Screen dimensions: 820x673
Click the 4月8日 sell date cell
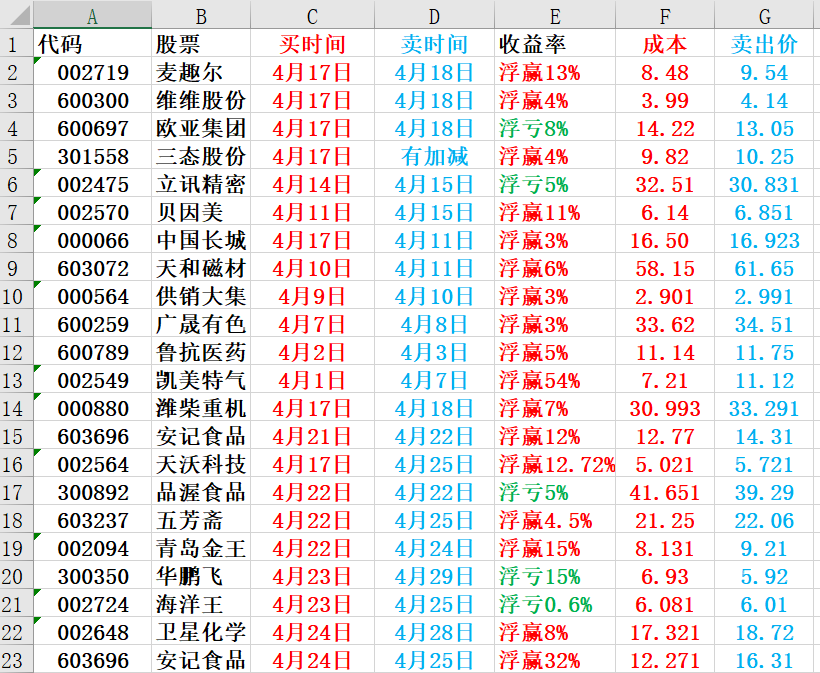(435, 323)
